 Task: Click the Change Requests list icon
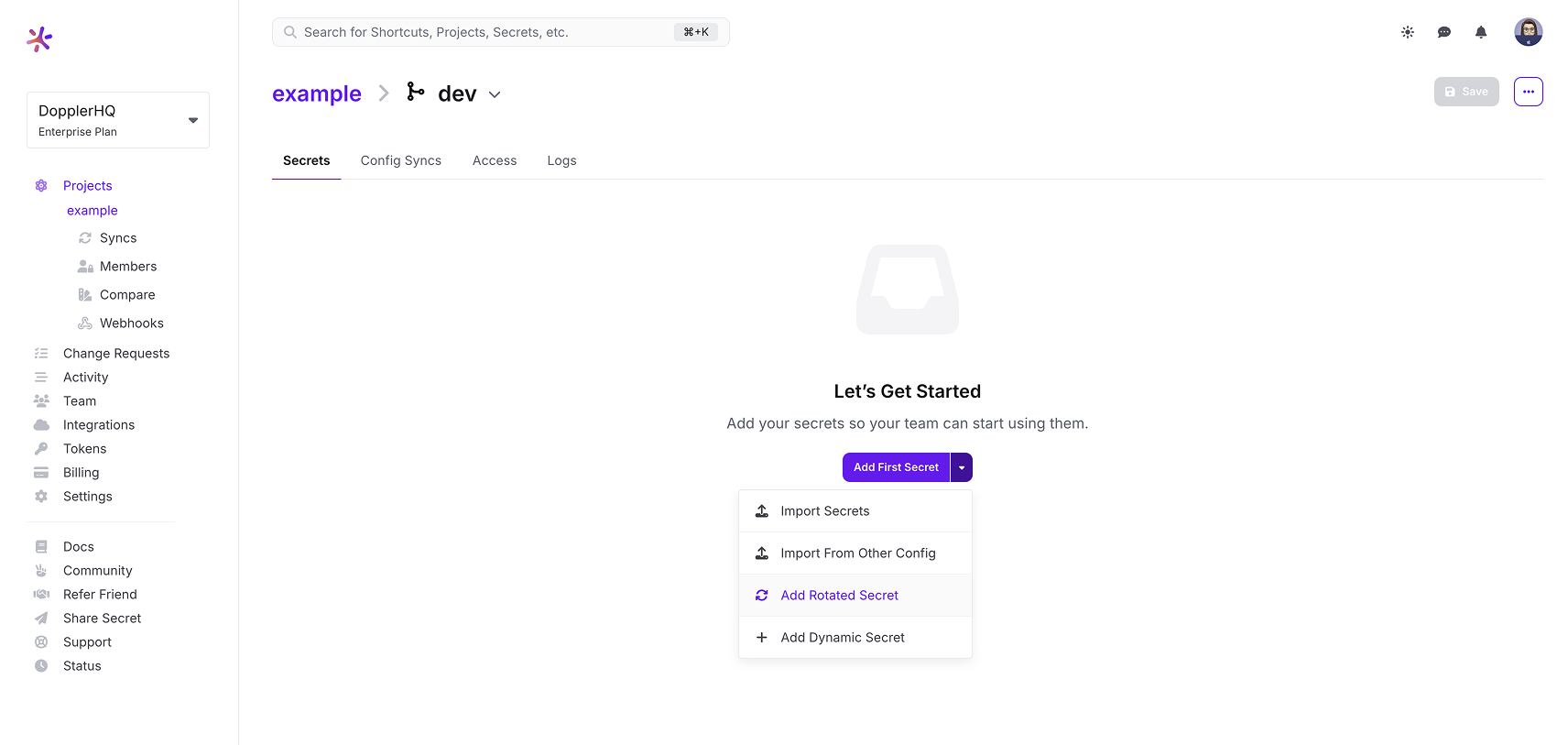pos(41,354)
